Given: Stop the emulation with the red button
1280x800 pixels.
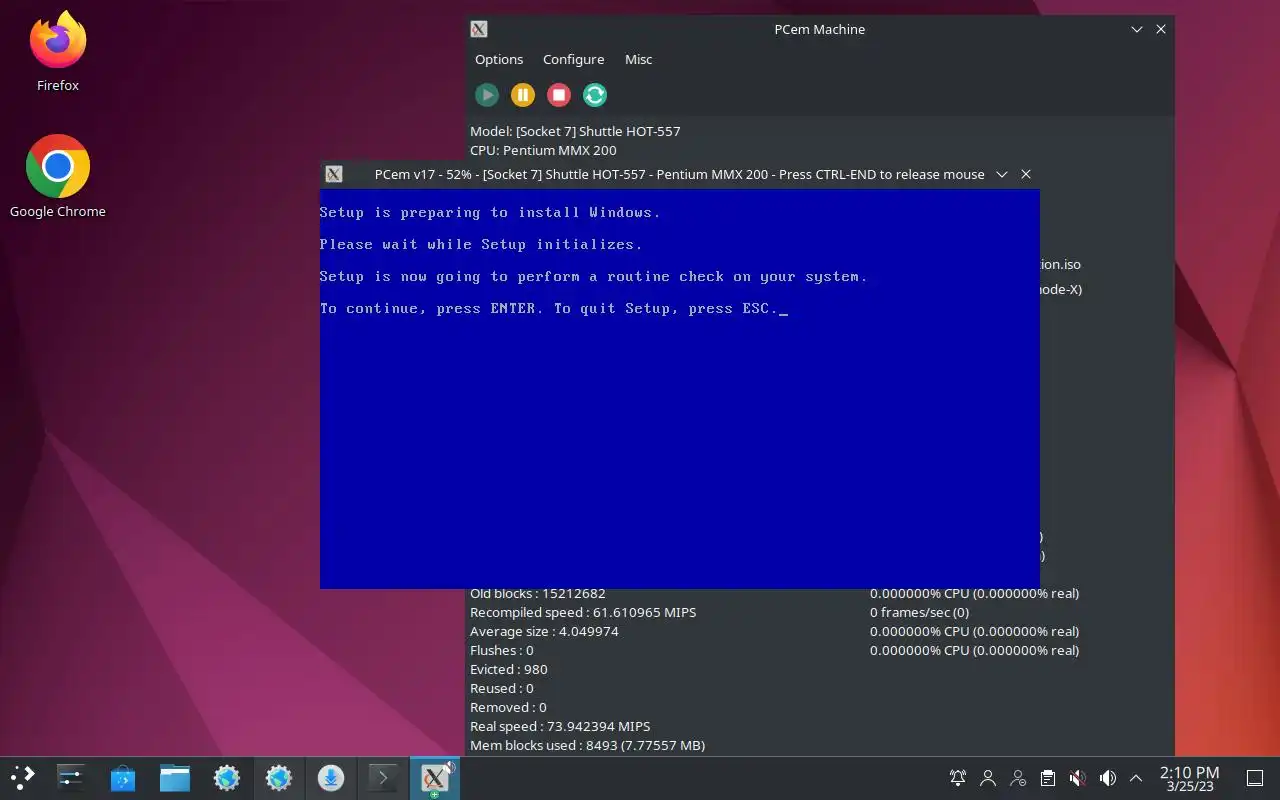Looking at the screenshot, I should (x=559, y=95).
